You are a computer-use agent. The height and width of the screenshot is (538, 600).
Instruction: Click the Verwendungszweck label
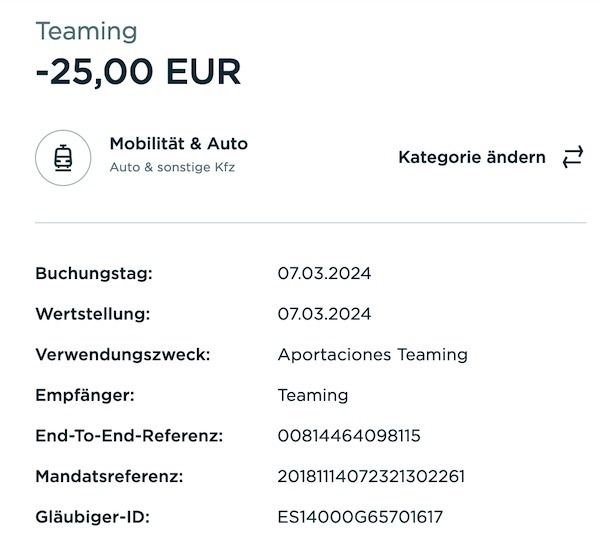click(123, 355)
